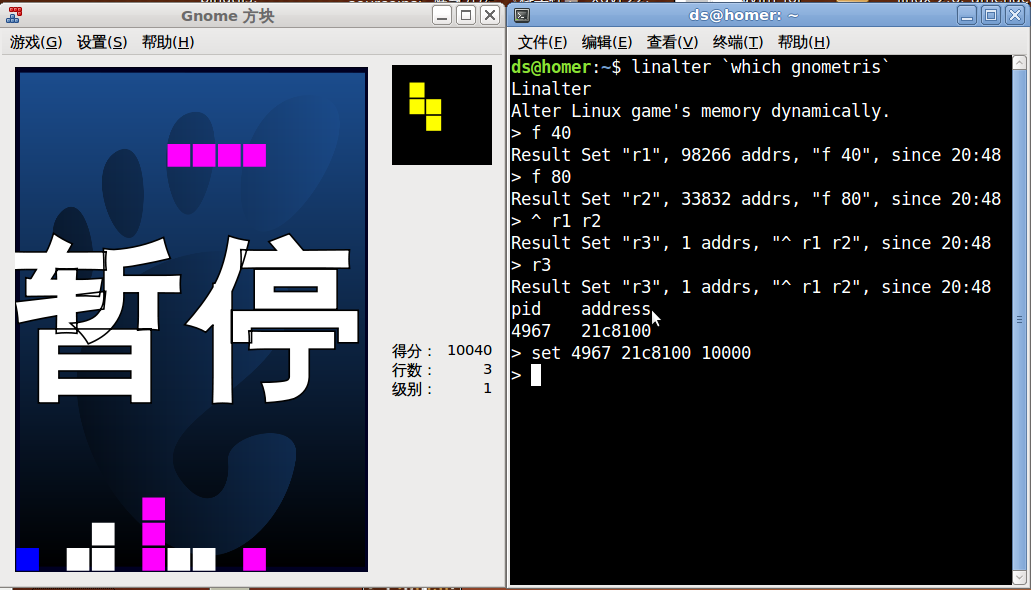
Task: Click the 行数 lines label
Action: coord(414,370)
